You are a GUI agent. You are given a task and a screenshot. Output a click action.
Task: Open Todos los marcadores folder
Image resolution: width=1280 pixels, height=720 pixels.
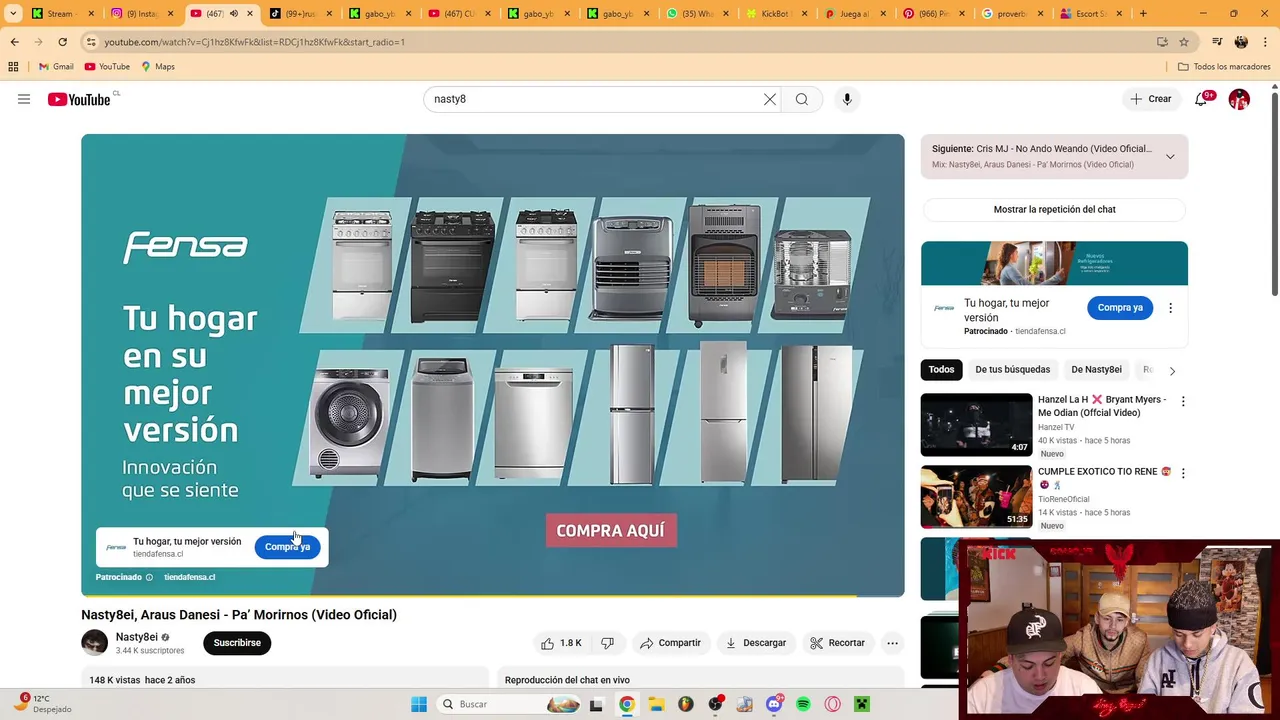coord(1223,67)
